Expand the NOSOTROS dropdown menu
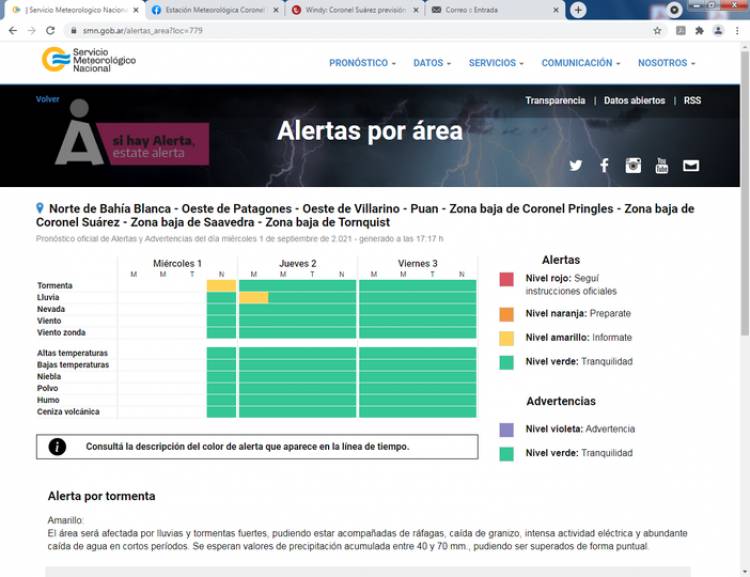Image resolution: width=750 pixels, height=577 pixels. [x=666, y=63]
